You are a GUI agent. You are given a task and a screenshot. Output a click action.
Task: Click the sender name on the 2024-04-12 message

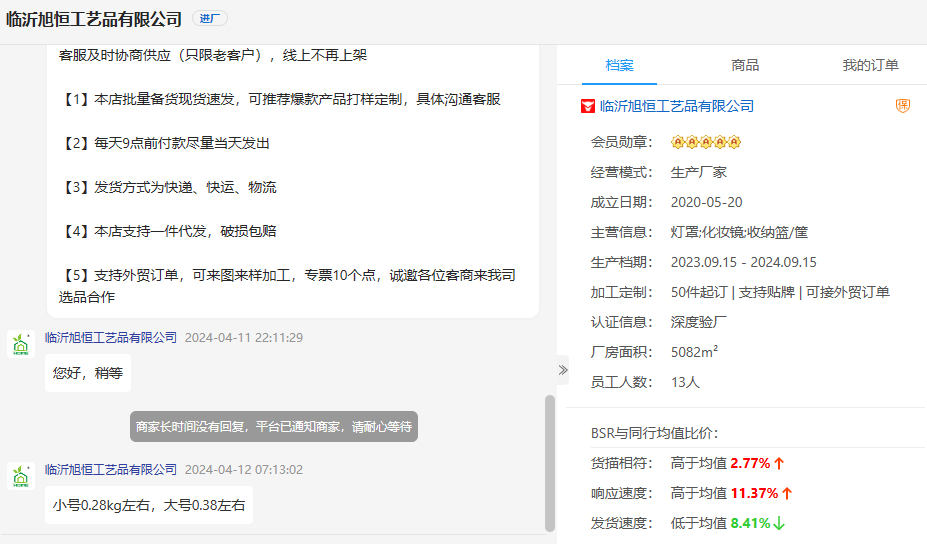tap(110, 470)
